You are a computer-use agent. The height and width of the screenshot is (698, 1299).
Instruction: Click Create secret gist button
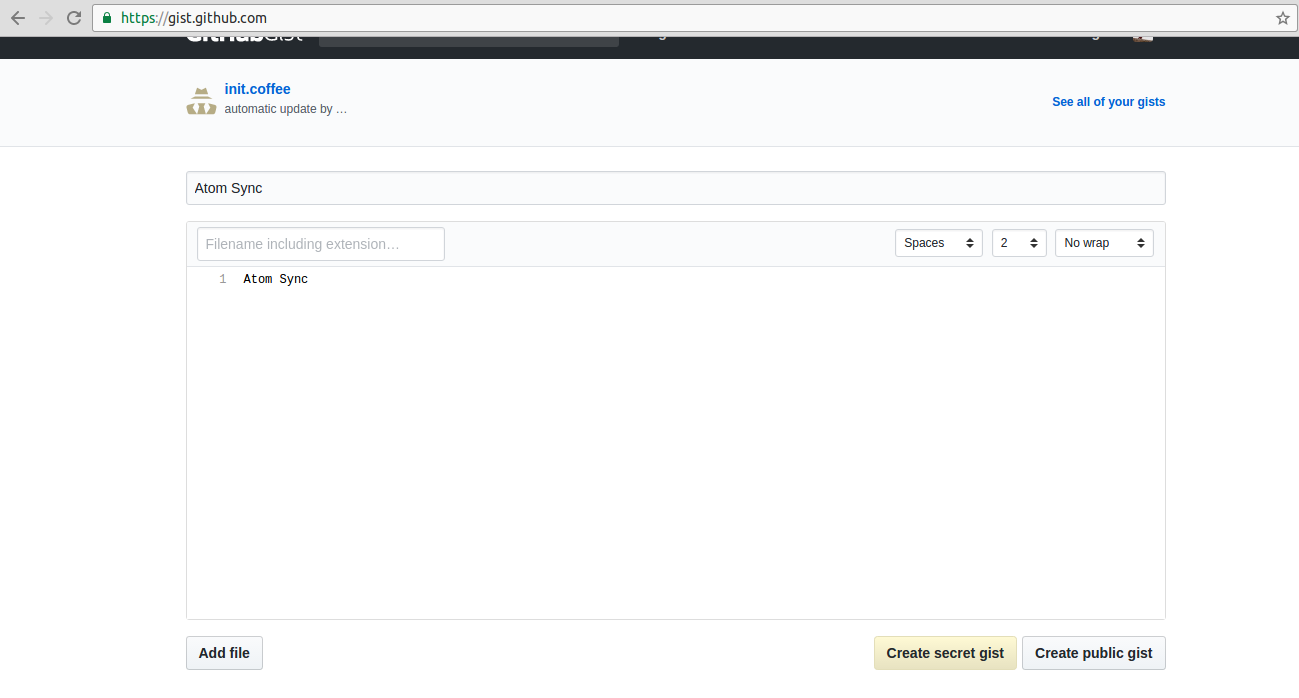945,653
